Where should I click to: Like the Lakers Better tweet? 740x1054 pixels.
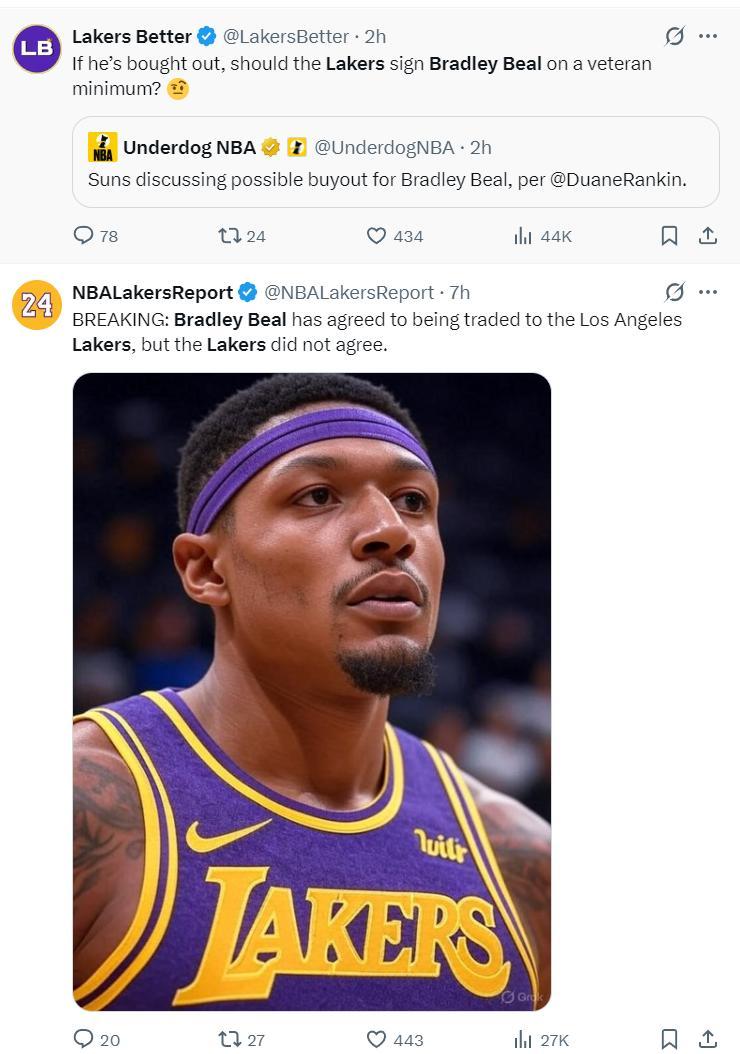point(377,236)
